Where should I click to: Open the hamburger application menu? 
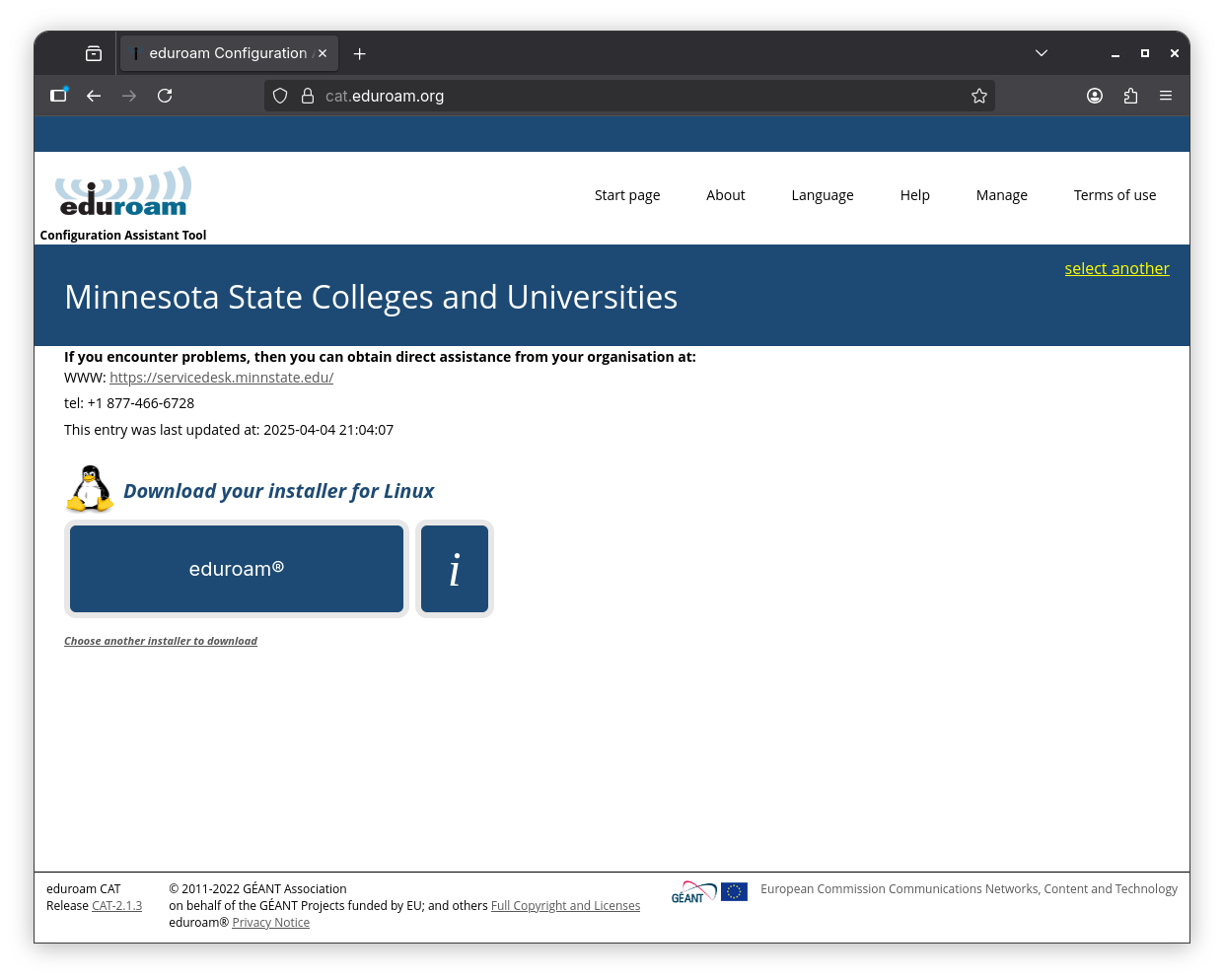point(1166,96)
